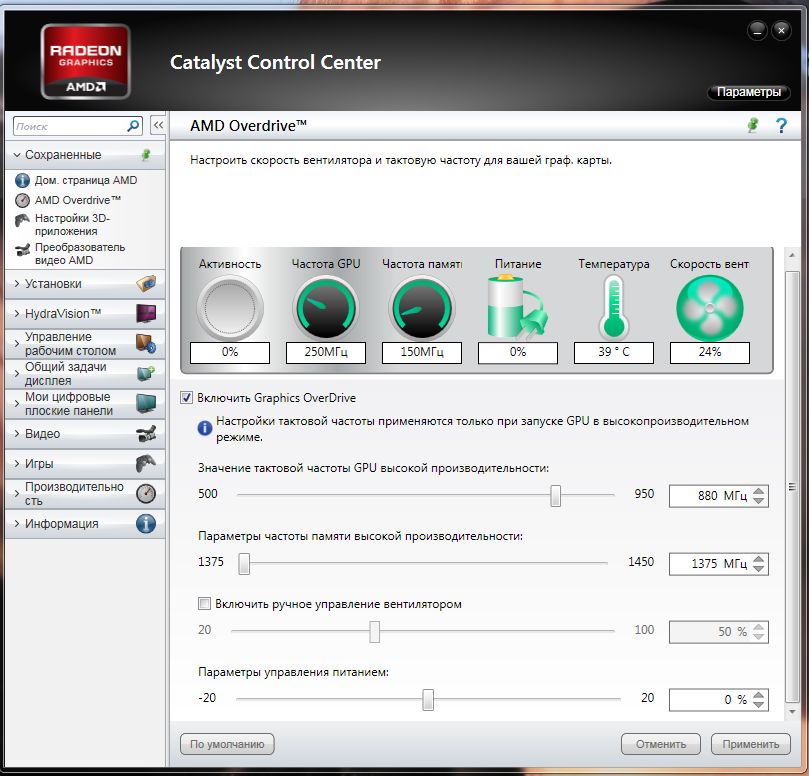Open the Параметры menu
The height and width of the screenshot is (776, 809).
pyautogui.click(x=748, y=92)
